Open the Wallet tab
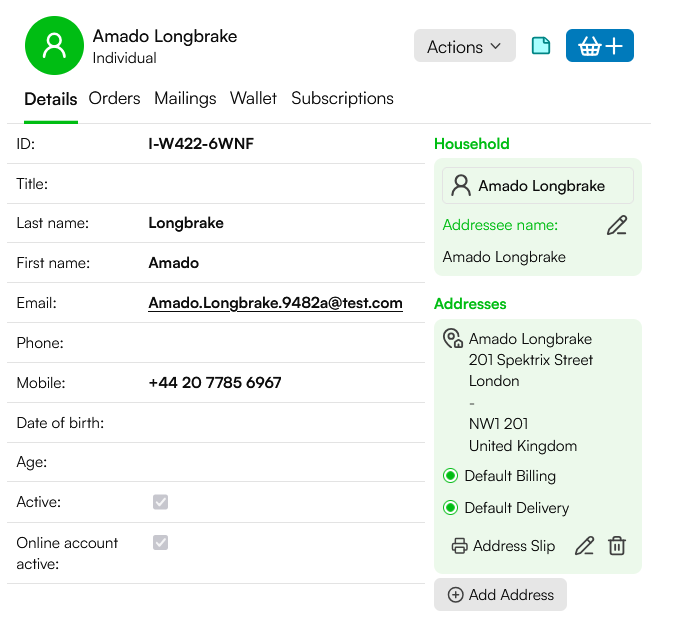The height and width of the screenshot is (622, 673). click(253, 98)
